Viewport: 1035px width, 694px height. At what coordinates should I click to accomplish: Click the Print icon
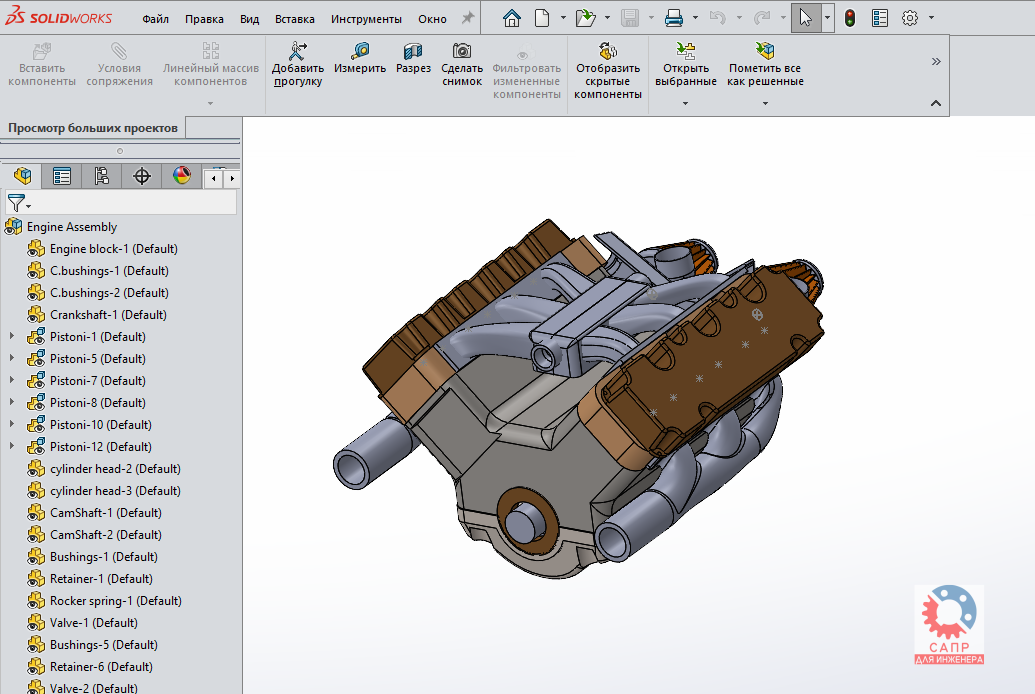tap(675, 18)
